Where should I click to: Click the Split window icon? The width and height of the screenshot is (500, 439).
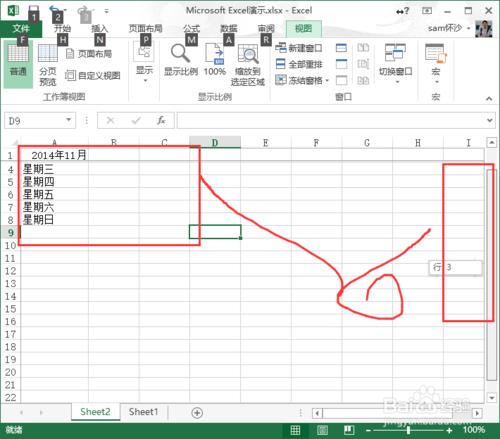click(341, 48)
